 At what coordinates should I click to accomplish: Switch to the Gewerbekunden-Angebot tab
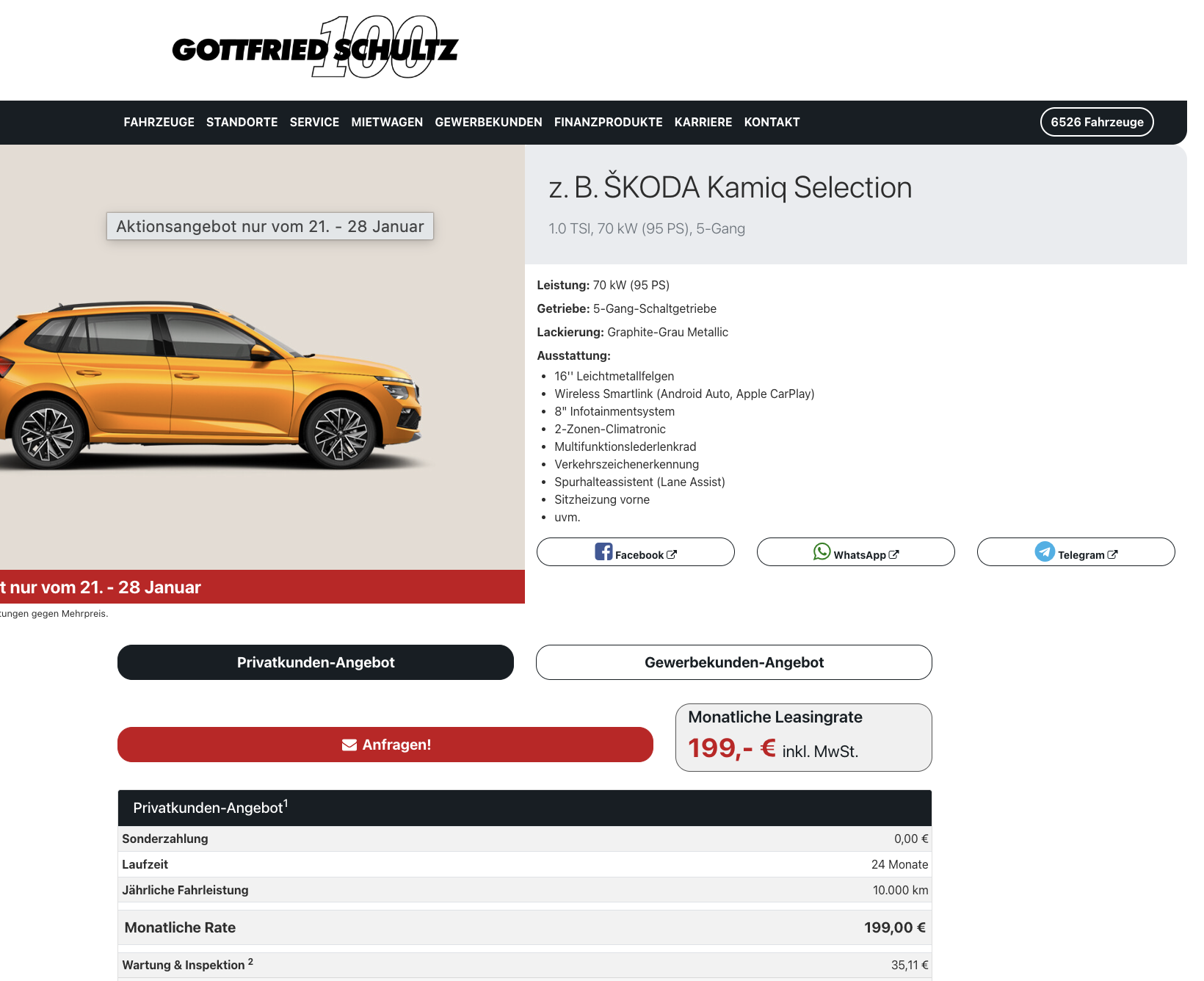pyautogui.click(x=733, y=662)
